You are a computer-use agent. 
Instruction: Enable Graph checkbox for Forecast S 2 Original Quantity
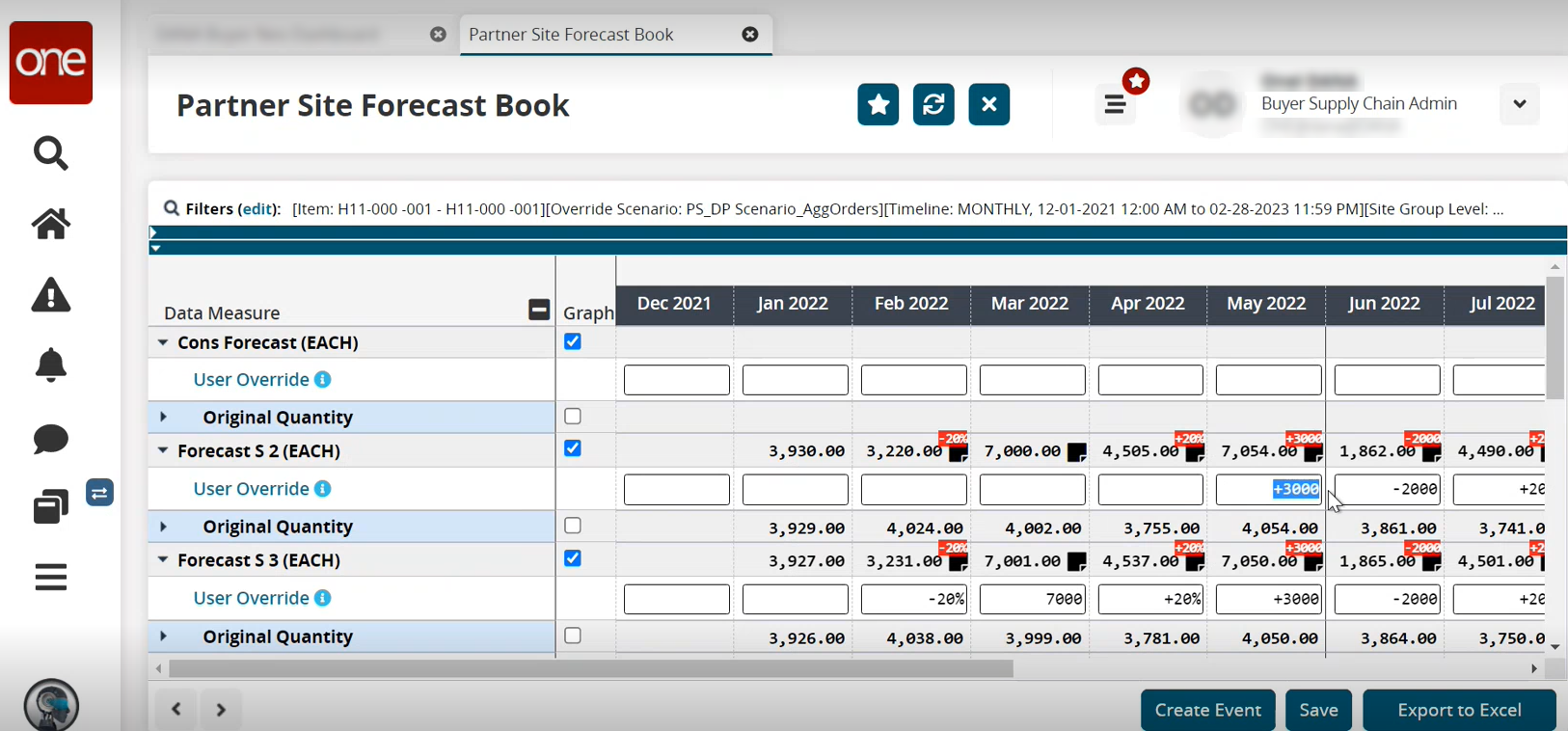click(573, 526)
